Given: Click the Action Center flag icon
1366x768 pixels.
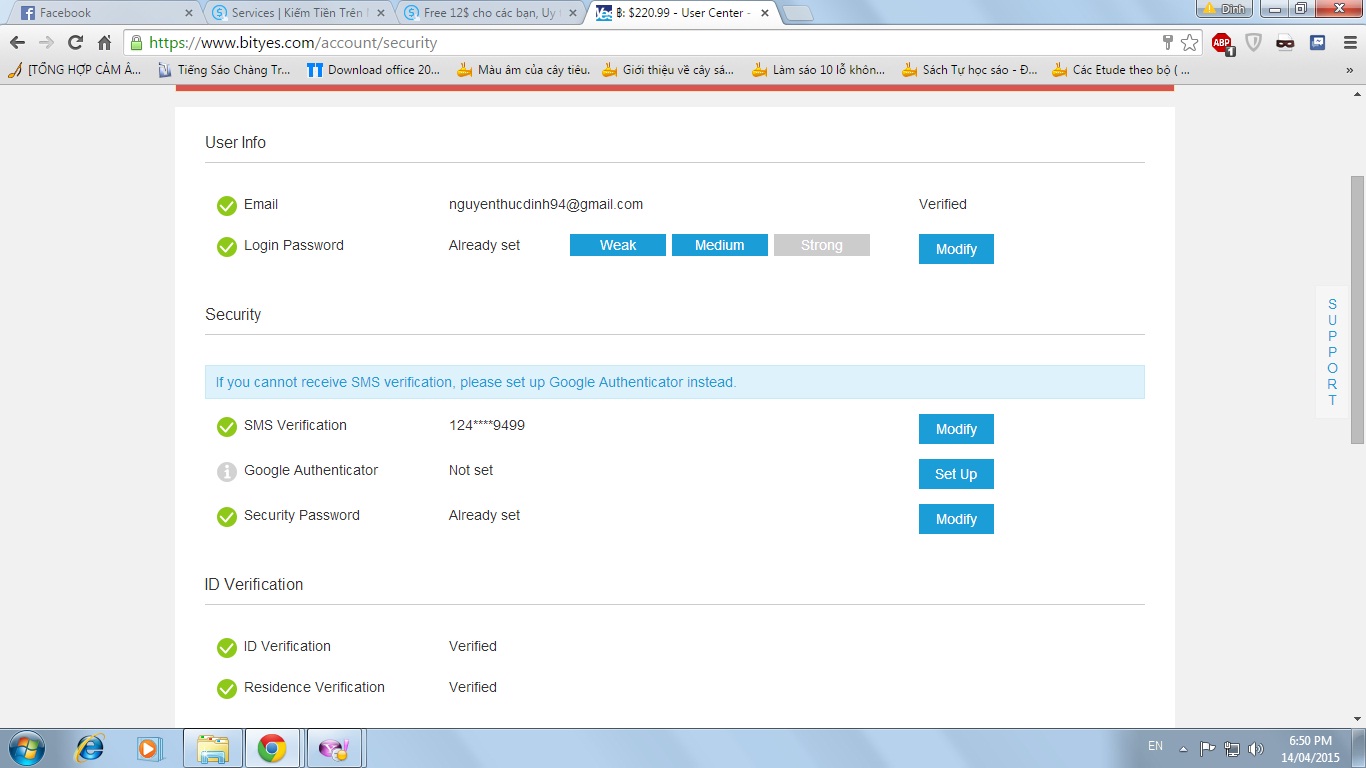Looking at the screenshot, I should click(1208, 748).
